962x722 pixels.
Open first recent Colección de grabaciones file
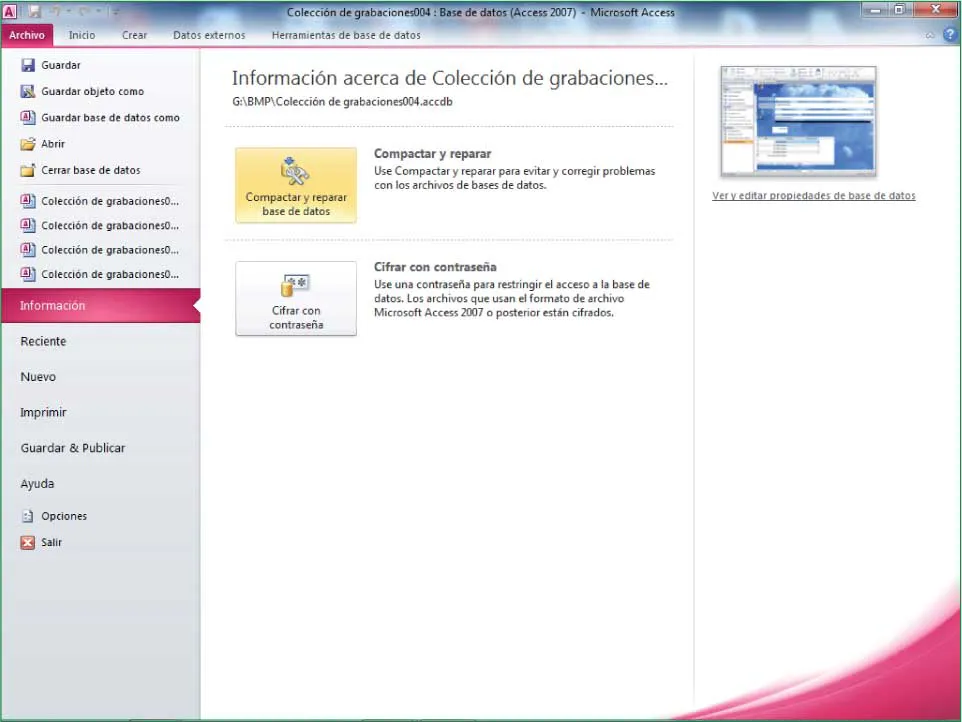coord(109,201)
